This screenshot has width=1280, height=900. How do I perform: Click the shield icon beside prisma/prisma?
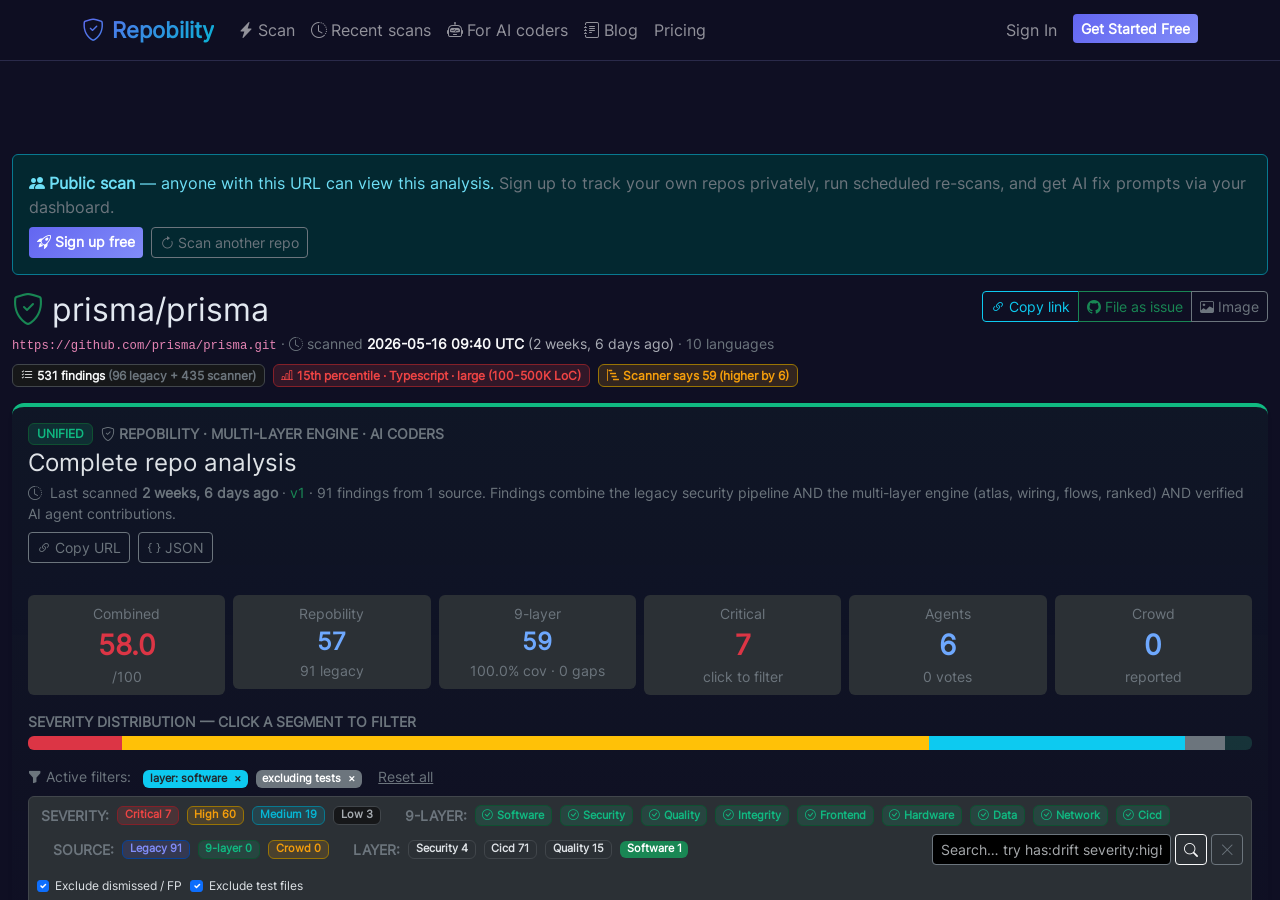(x=27, y=309)
